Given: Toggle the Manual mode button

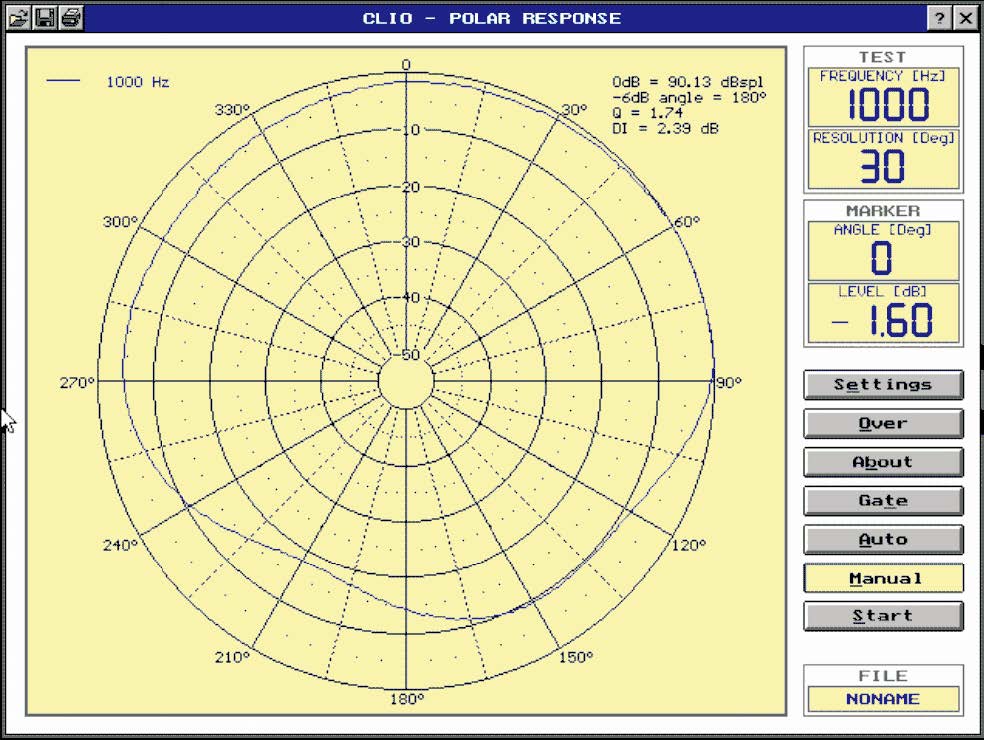Looking at the screenshot, I should pos(883,578).
